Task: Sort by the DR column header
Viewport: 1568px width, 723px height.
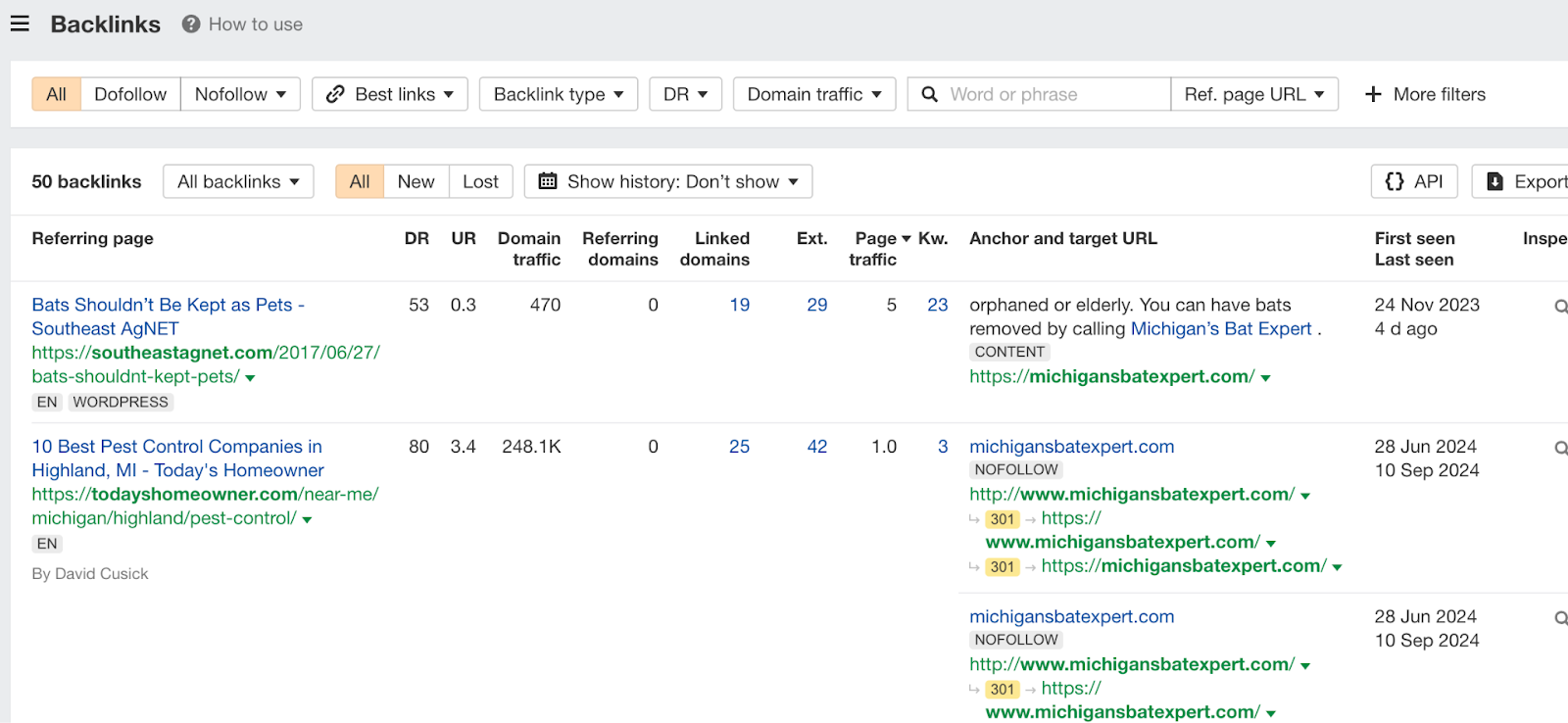Action: point(416,238)
